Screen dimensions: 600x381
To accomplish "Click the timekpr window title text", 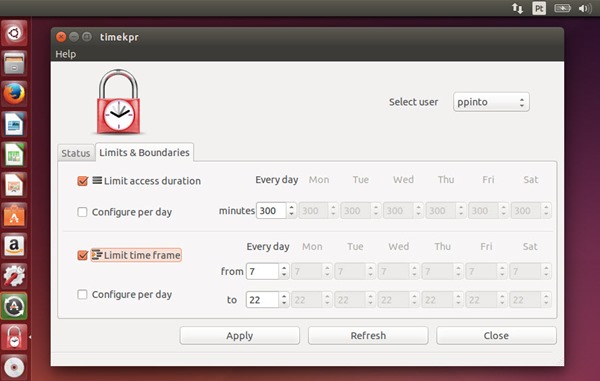I will click(x=119, y=37).
